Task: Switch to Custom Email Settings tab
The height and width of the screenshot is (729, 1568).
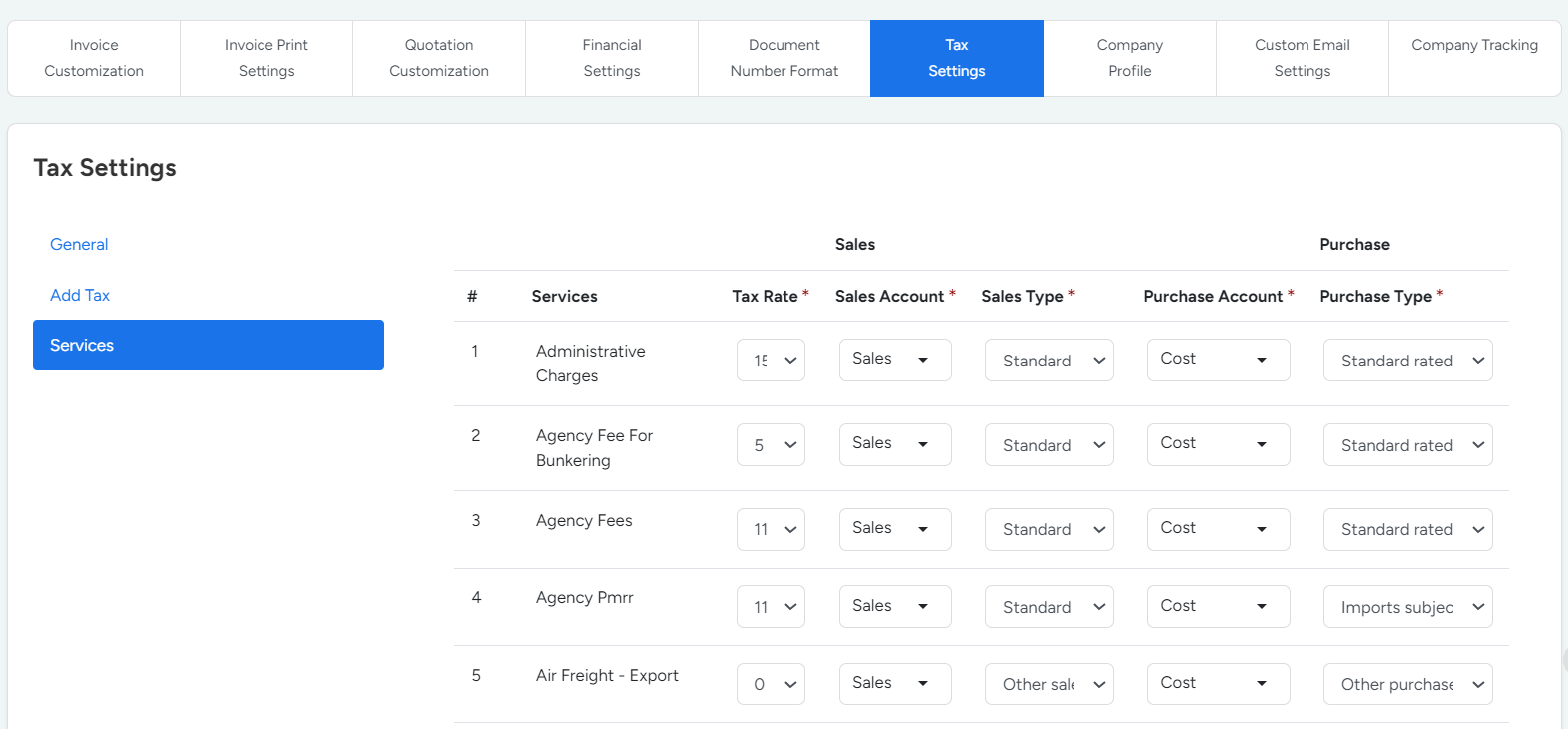Action: 1303,58
